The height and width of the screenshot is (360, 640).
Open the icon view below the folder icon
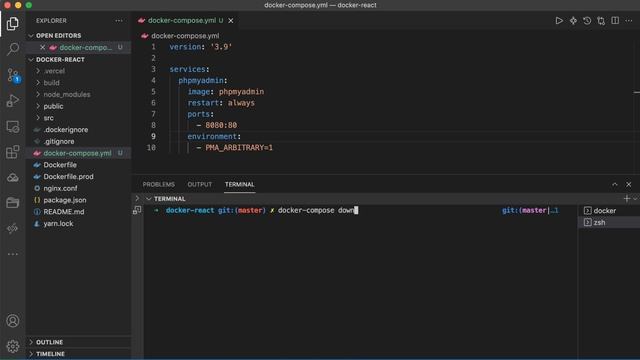(x=13, y=228)
